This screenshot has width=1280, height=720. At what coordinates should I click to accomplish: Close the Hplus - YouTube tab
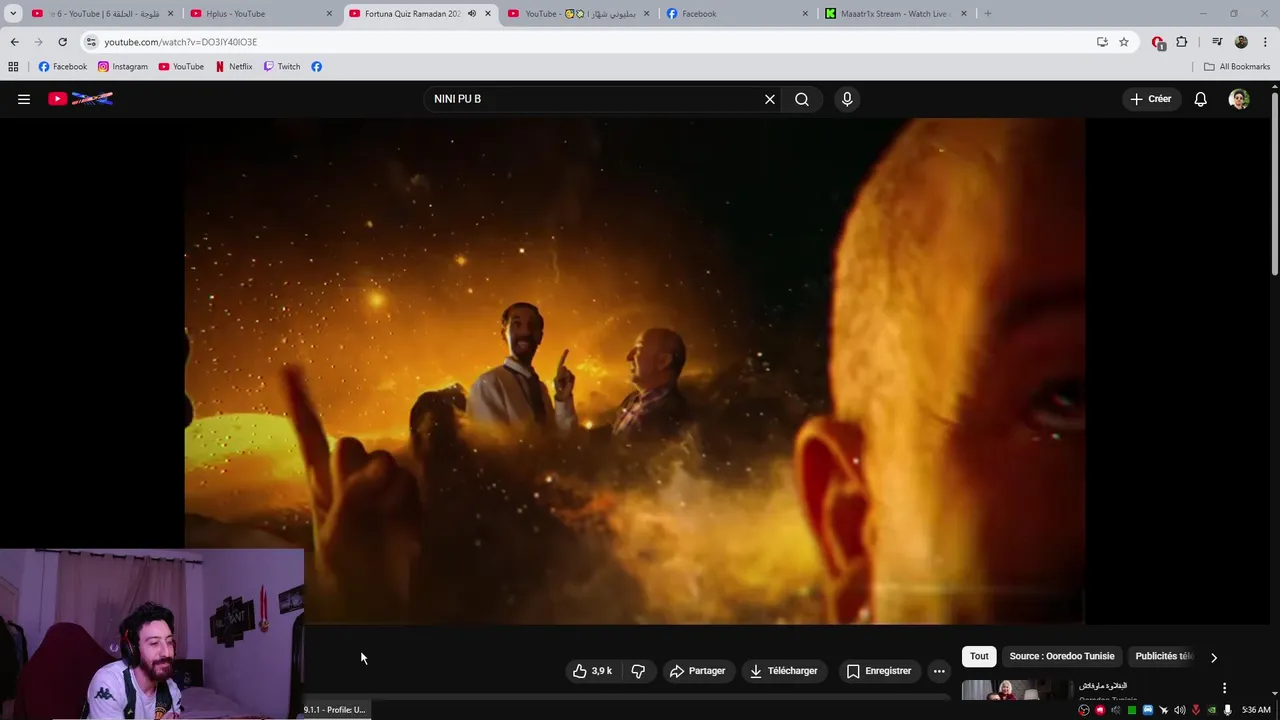(x=329, y=14)
